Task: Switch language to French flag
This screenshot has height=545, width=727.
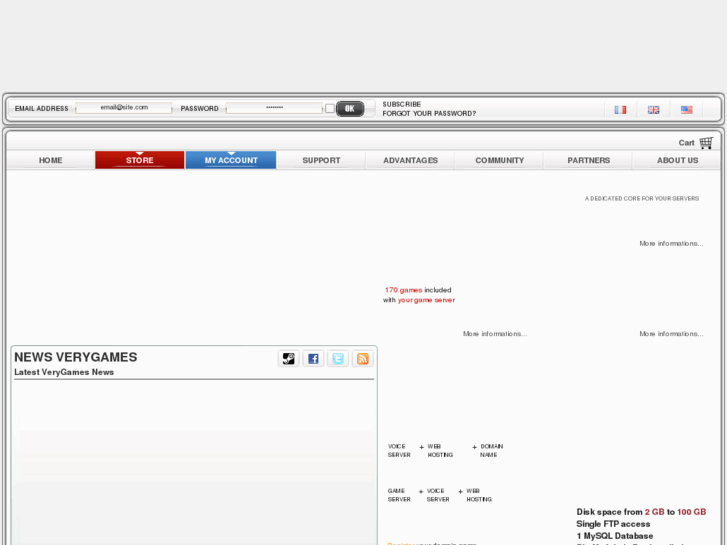Action: [620, 110]
